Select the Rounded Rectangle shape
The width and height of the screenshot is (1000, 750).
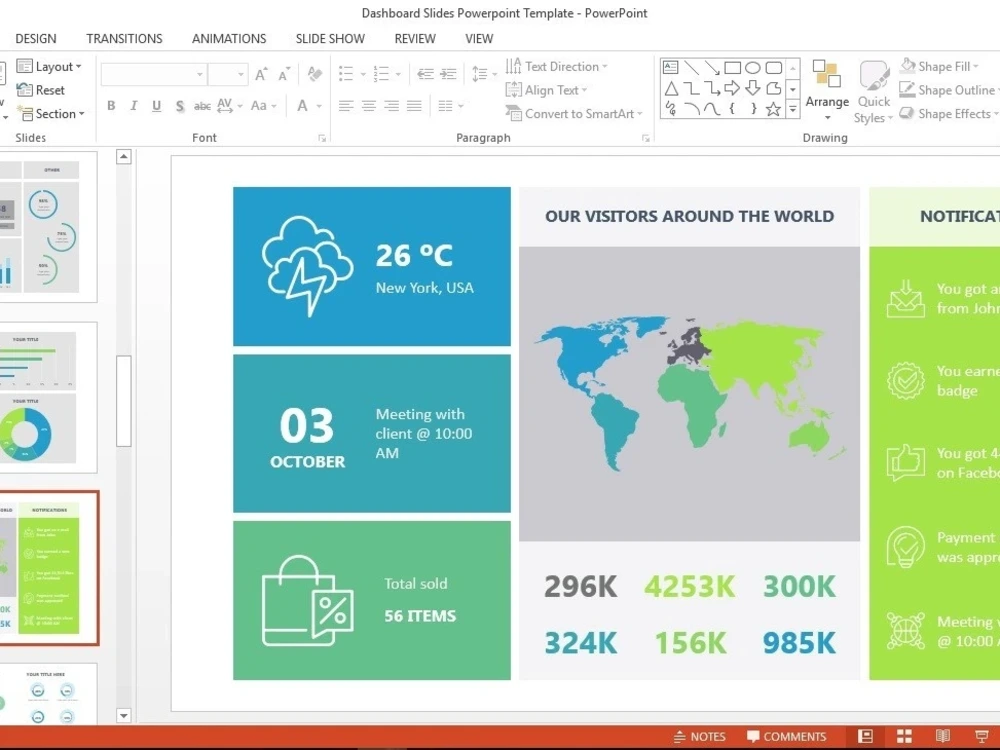[x=774, y=67]
